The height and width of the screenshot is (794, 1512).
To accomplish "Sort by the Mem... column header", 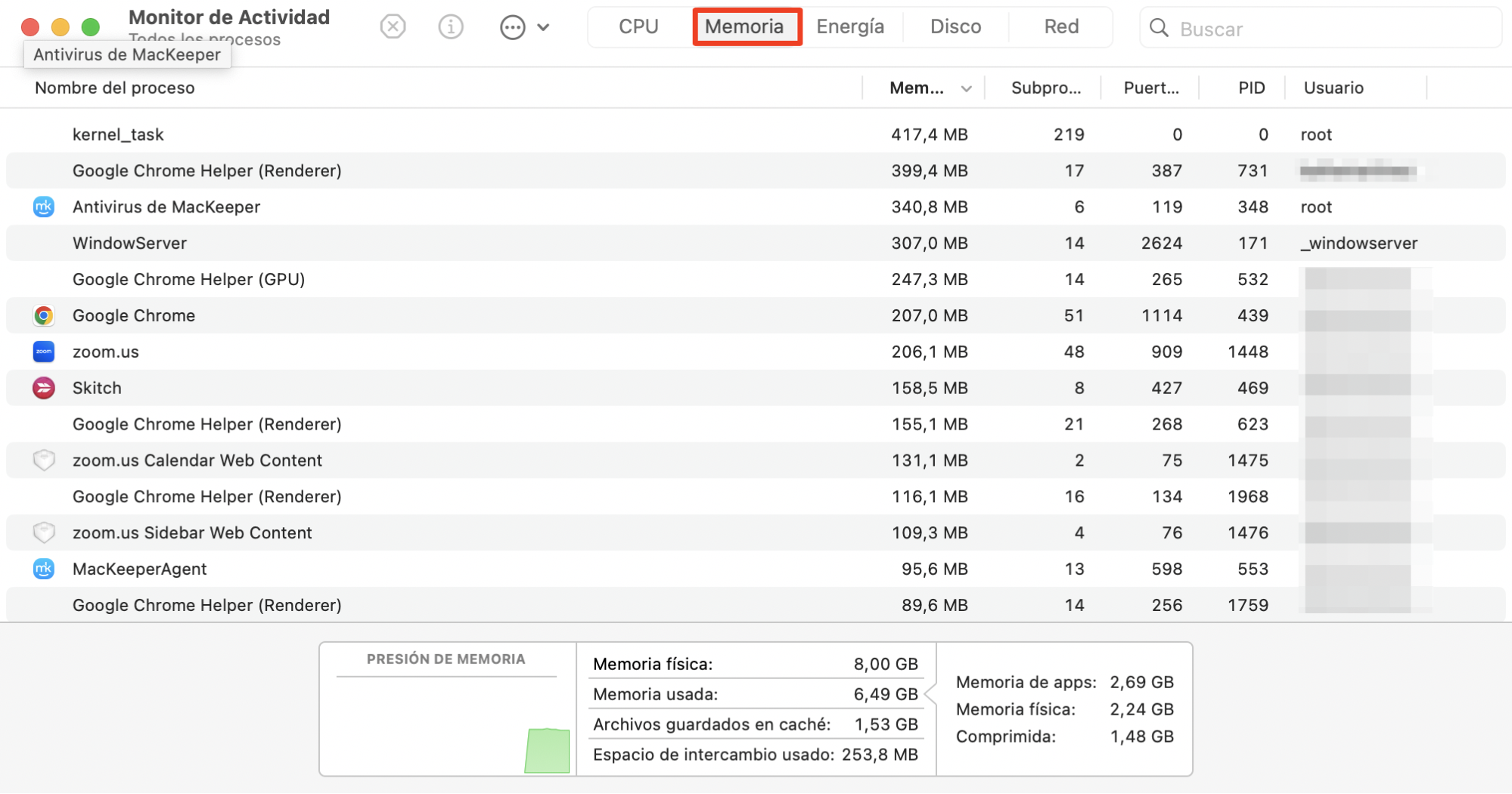I will point(917,88).
